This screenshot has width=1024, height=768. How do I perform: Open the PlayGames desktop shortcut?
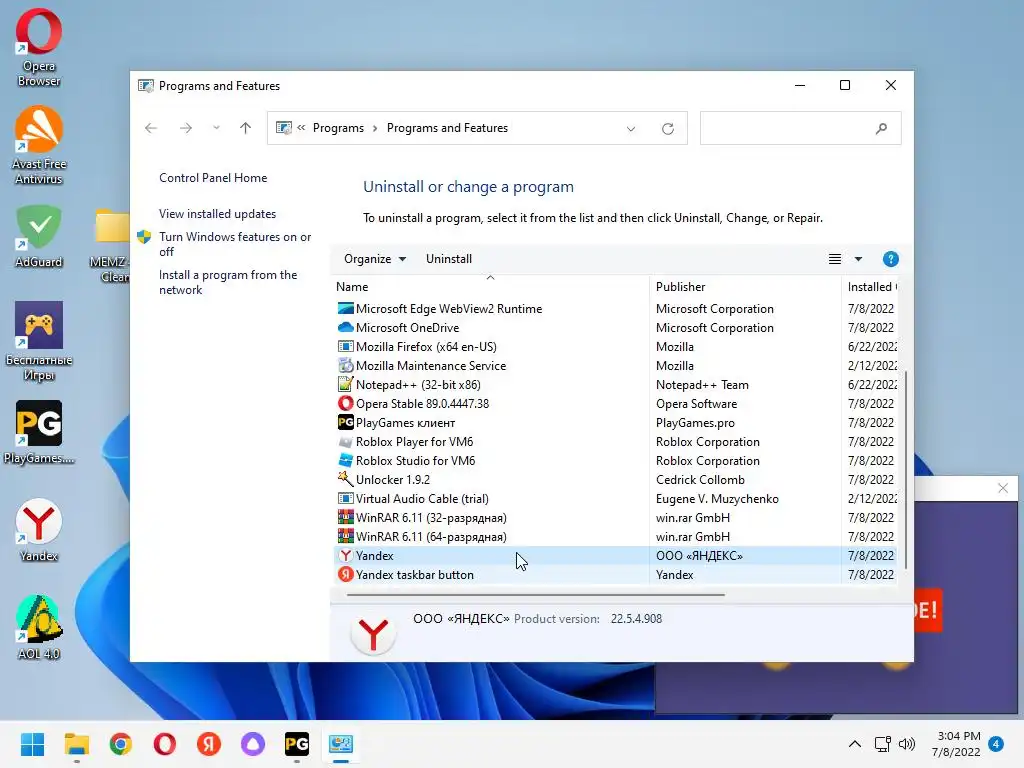pyautogui.click(x=39, y=432)
